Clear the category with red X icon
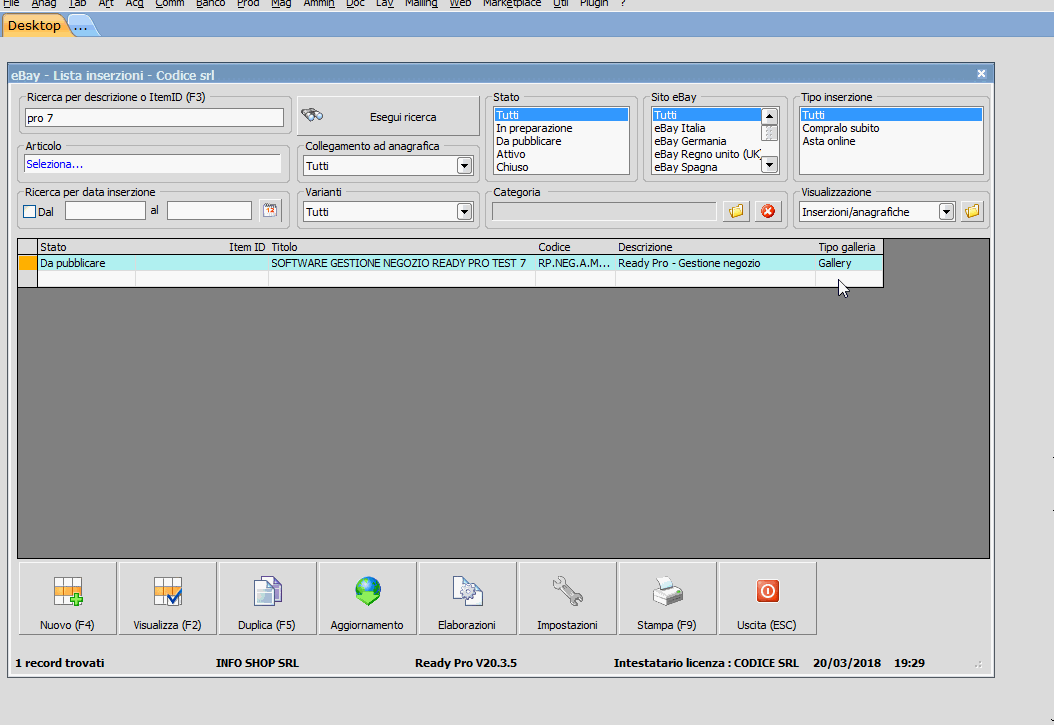 tap(768, 212)
